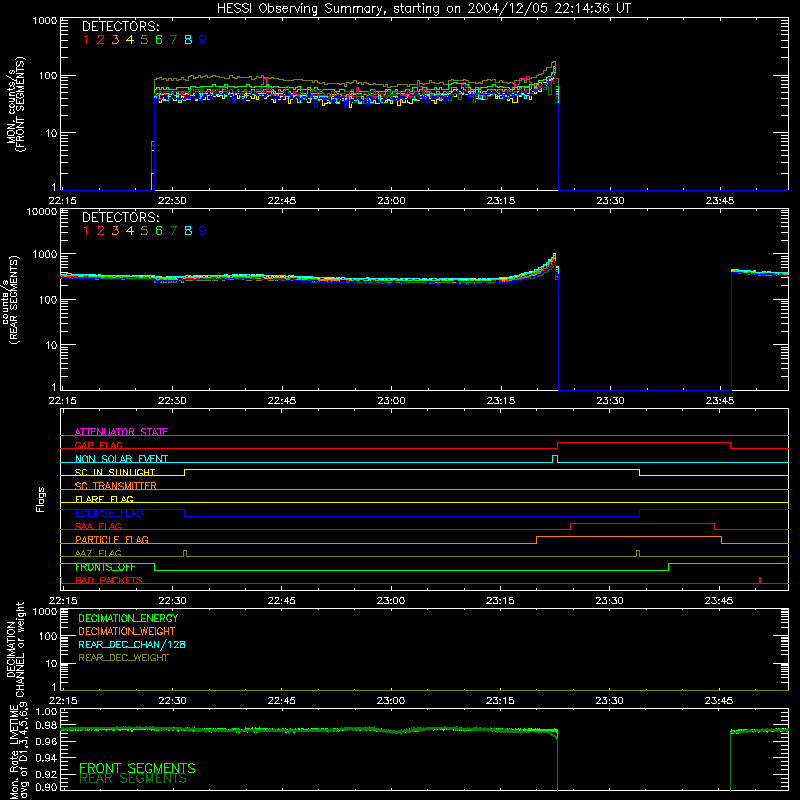
Task: Click the FLARE_FLAG label
Action: click(x=104, y=499)
